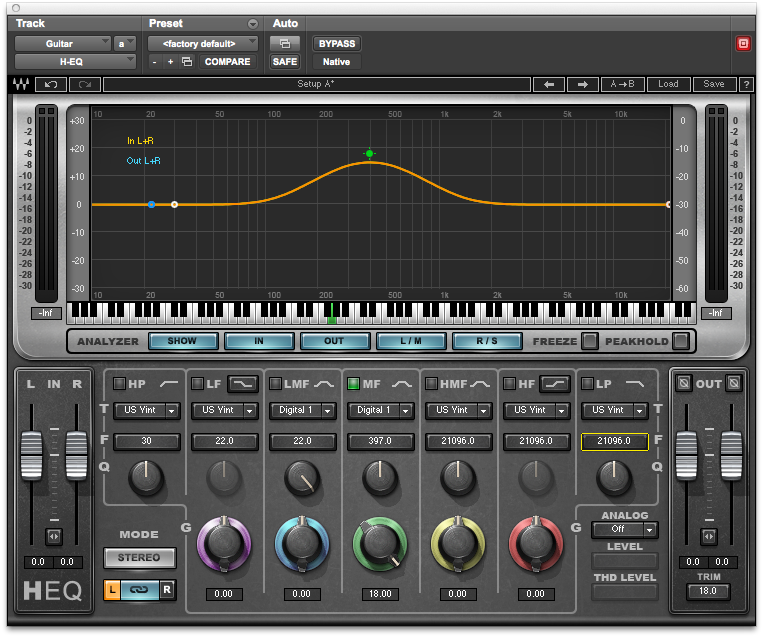Click the MF frequency field 397.0
763x637 pixels.
point(380,441)
